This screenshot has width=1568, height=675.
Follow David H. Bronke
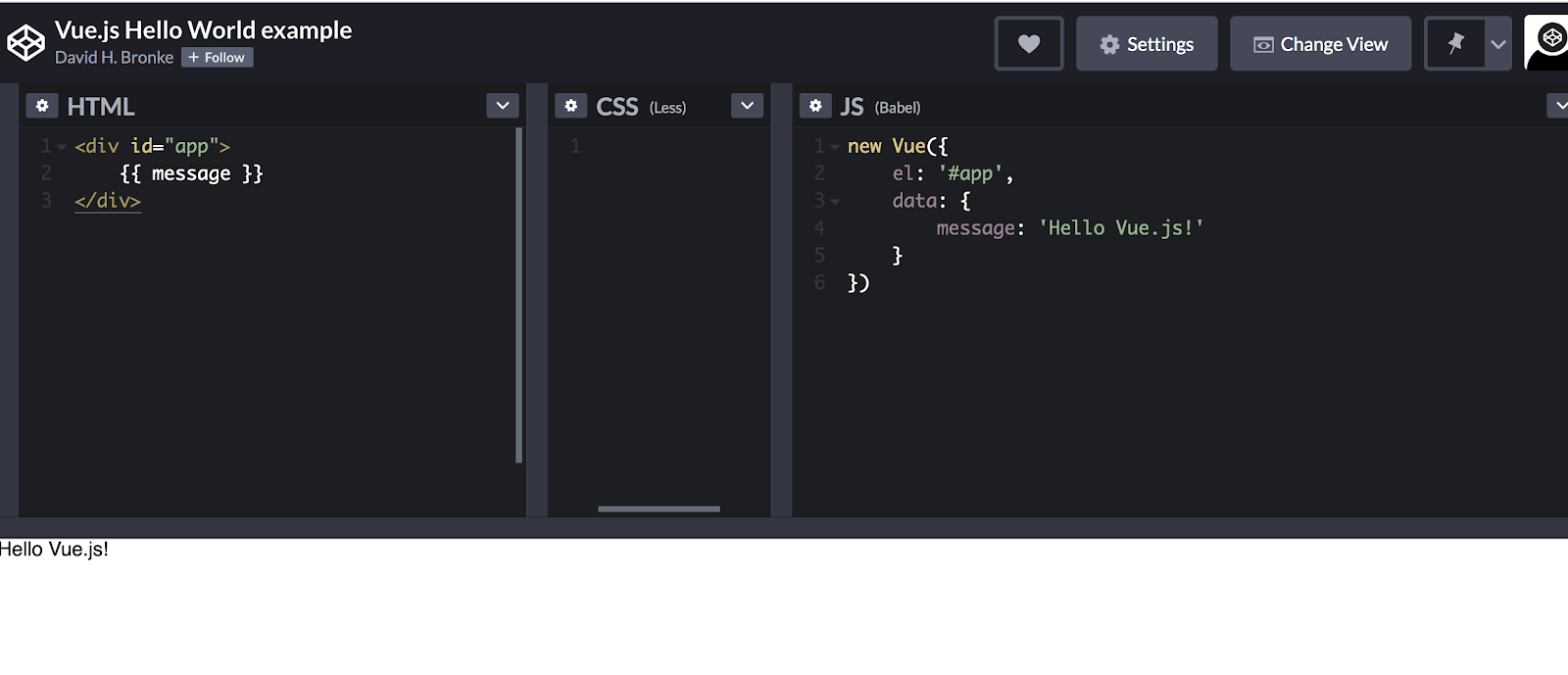(217, 58)
